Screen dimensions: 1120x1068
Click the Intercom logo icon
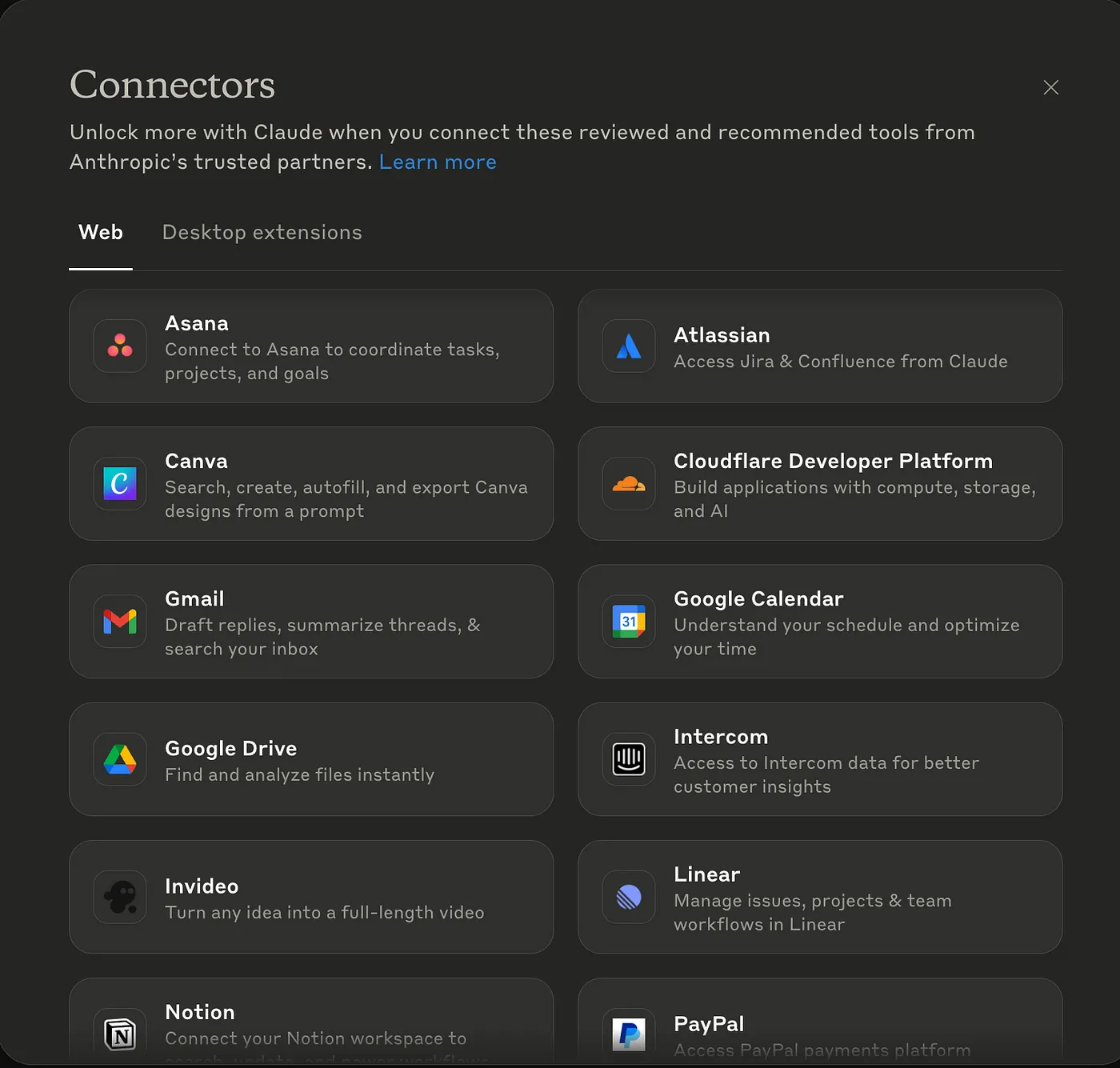(x=629, y=758)
